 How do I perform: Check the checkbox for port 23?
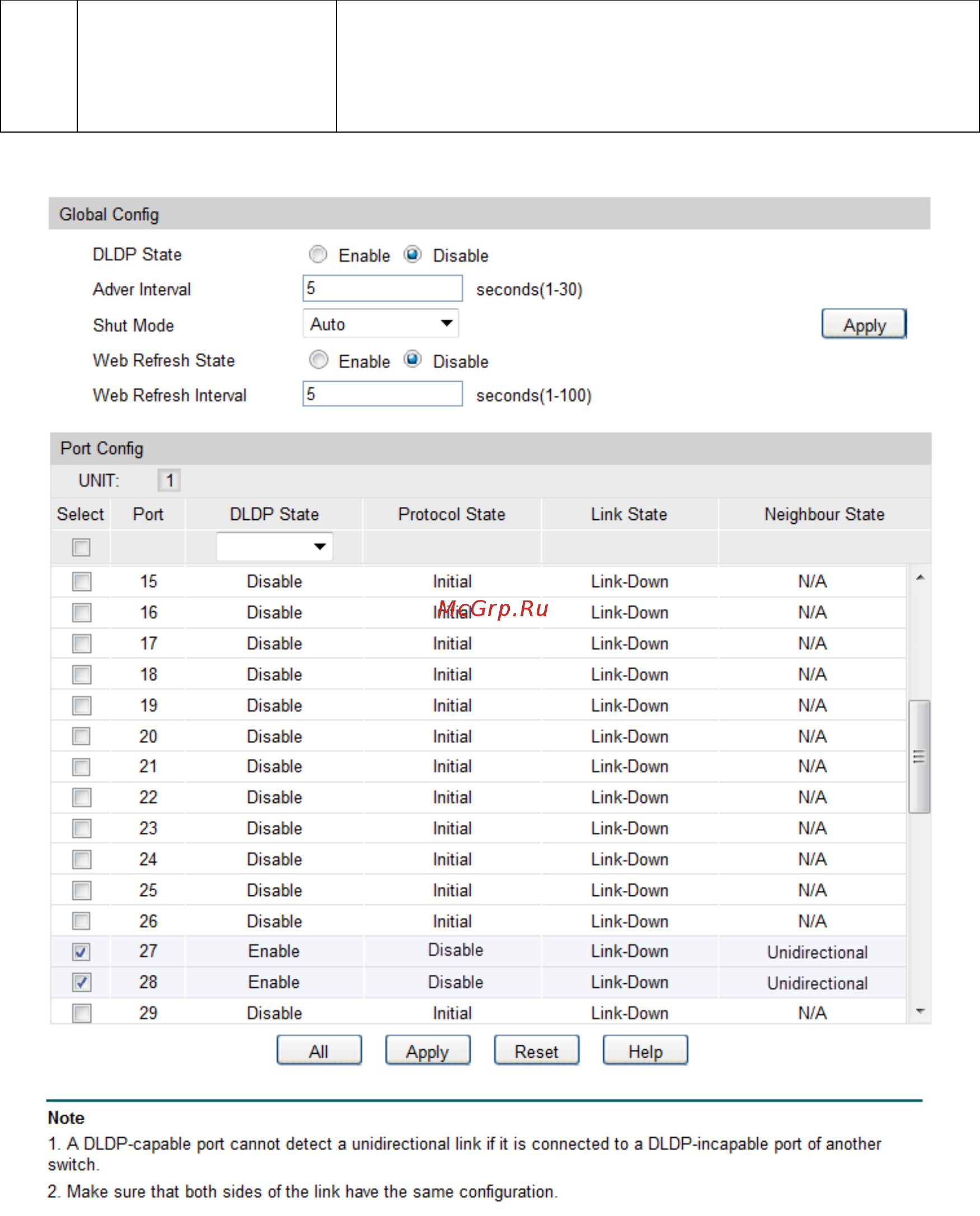pos(82,829)
